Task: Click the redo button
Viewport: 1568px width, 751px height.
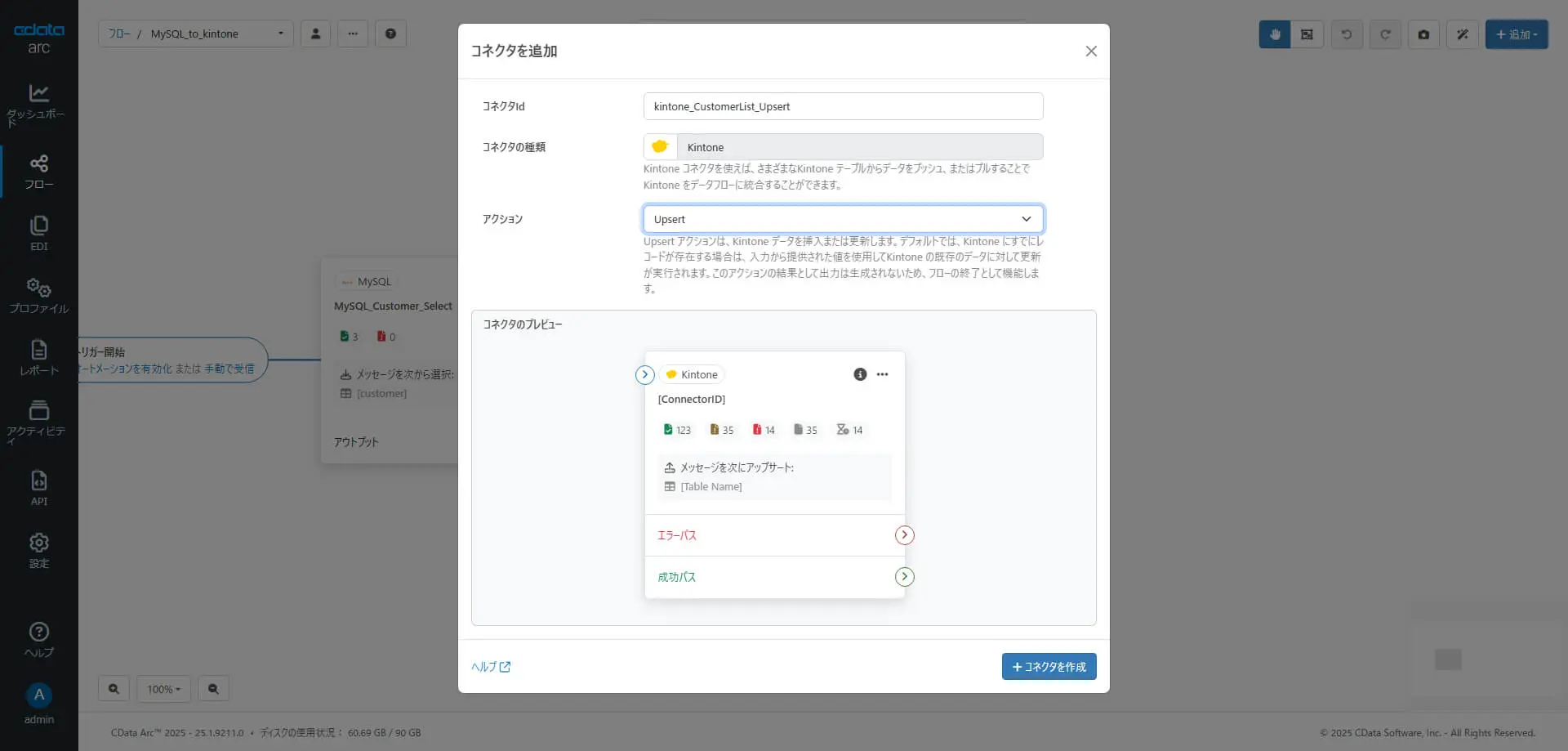Action: pyautogui.click(x=1385, y=34)
